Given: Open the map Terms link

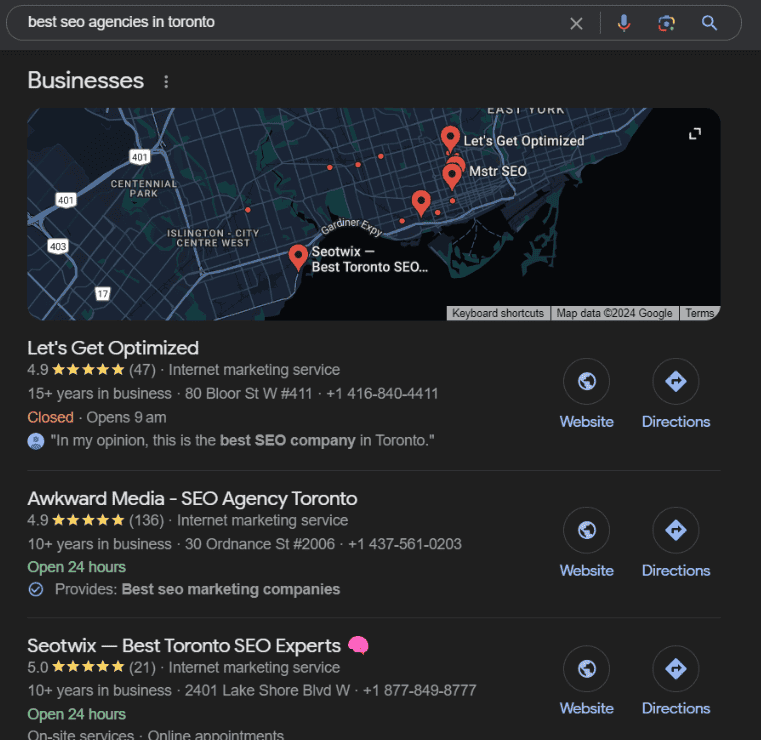Looking at the screenshot, I should (x=699, y=313).
